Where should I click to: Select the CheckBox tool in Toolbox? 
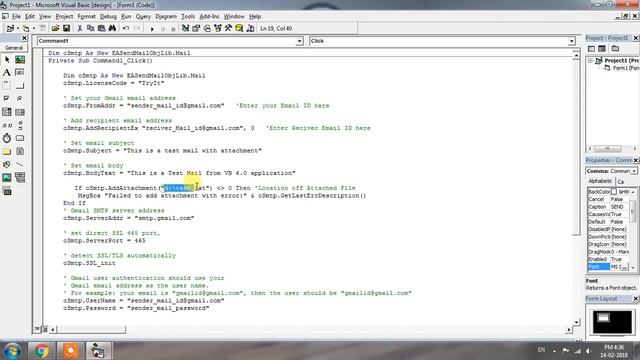pos(7,99)
